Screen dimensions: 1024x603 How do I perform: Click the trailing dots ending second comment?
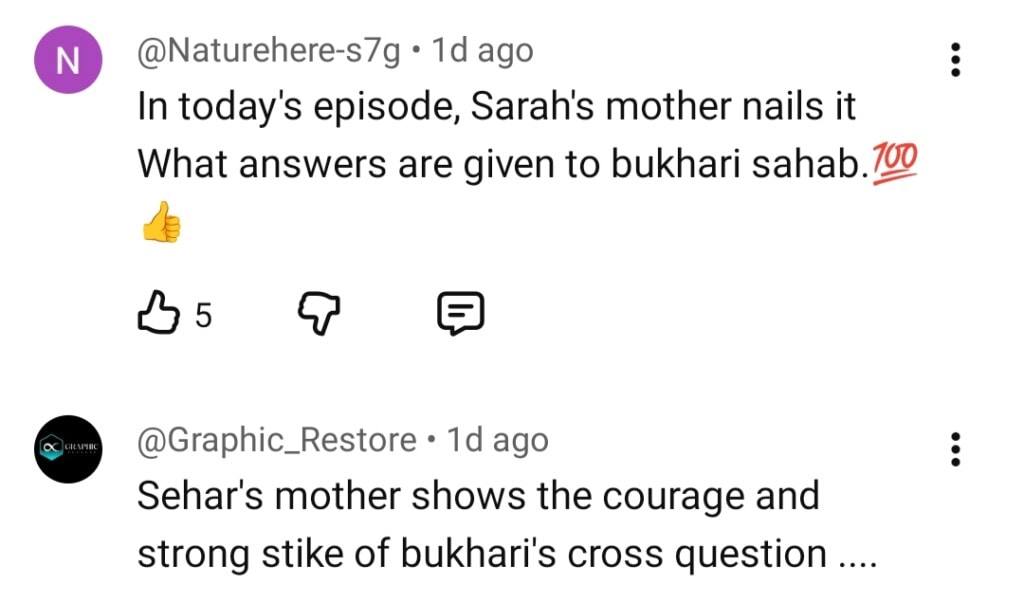point(857,557)
